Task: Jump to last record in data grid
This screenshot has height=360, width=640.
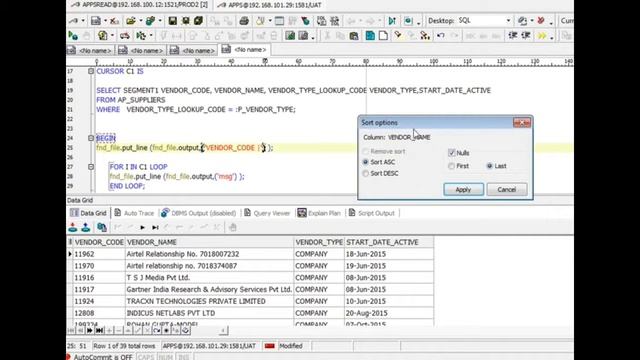Action: pos(155,227)
